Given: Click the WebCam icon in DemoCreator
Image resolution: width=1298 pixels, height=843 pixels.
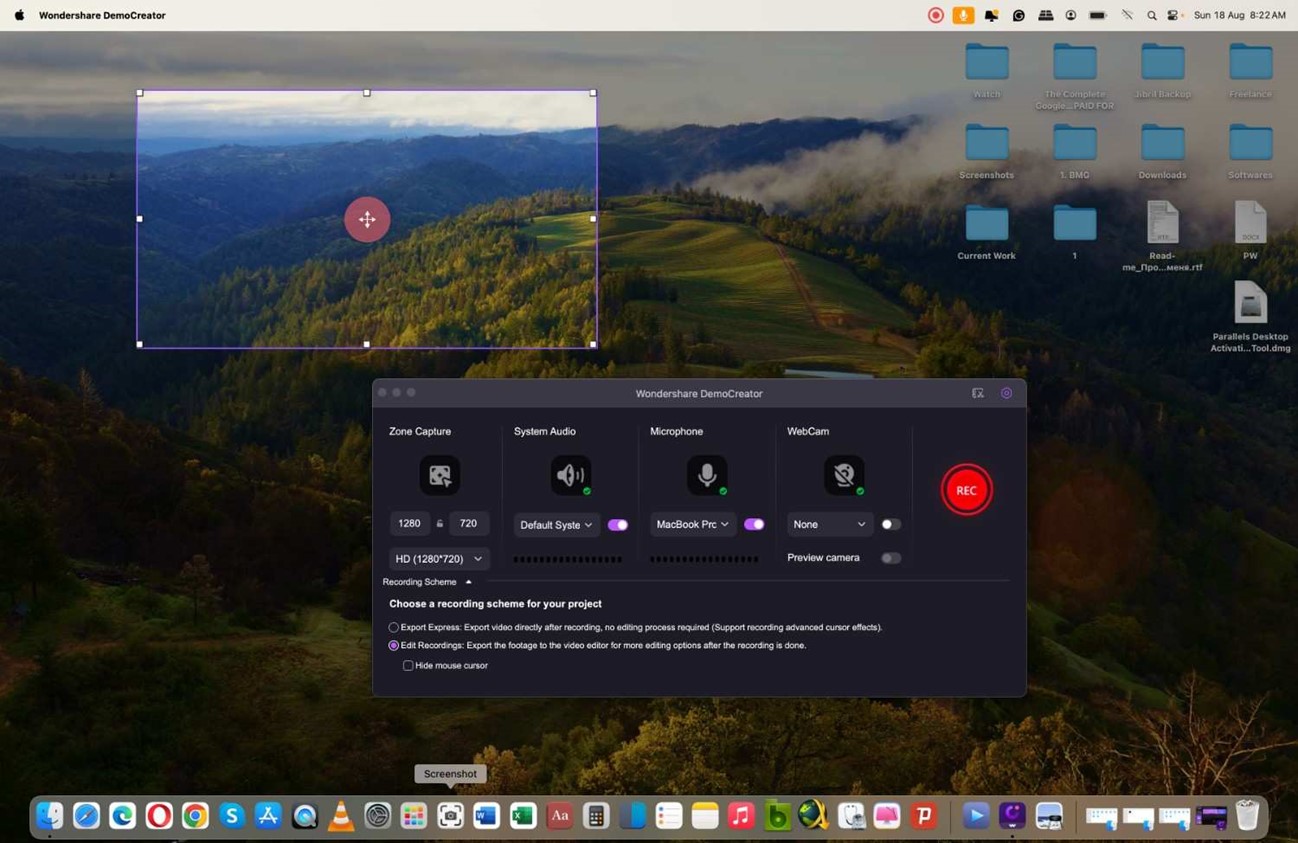Looking at the screenshot, I should coord(844,475).
